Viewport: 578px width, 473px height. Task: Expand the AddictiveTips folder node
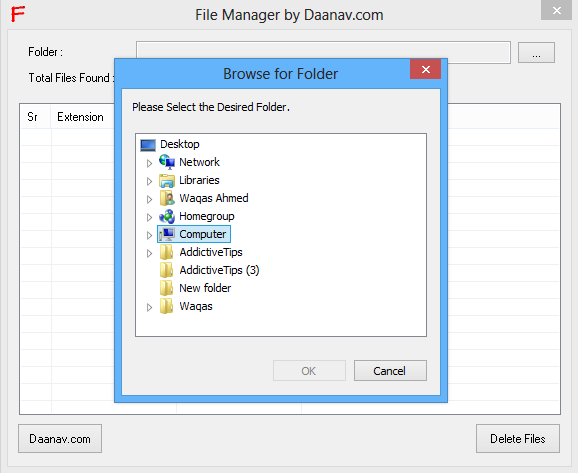[x=149, y=253]
